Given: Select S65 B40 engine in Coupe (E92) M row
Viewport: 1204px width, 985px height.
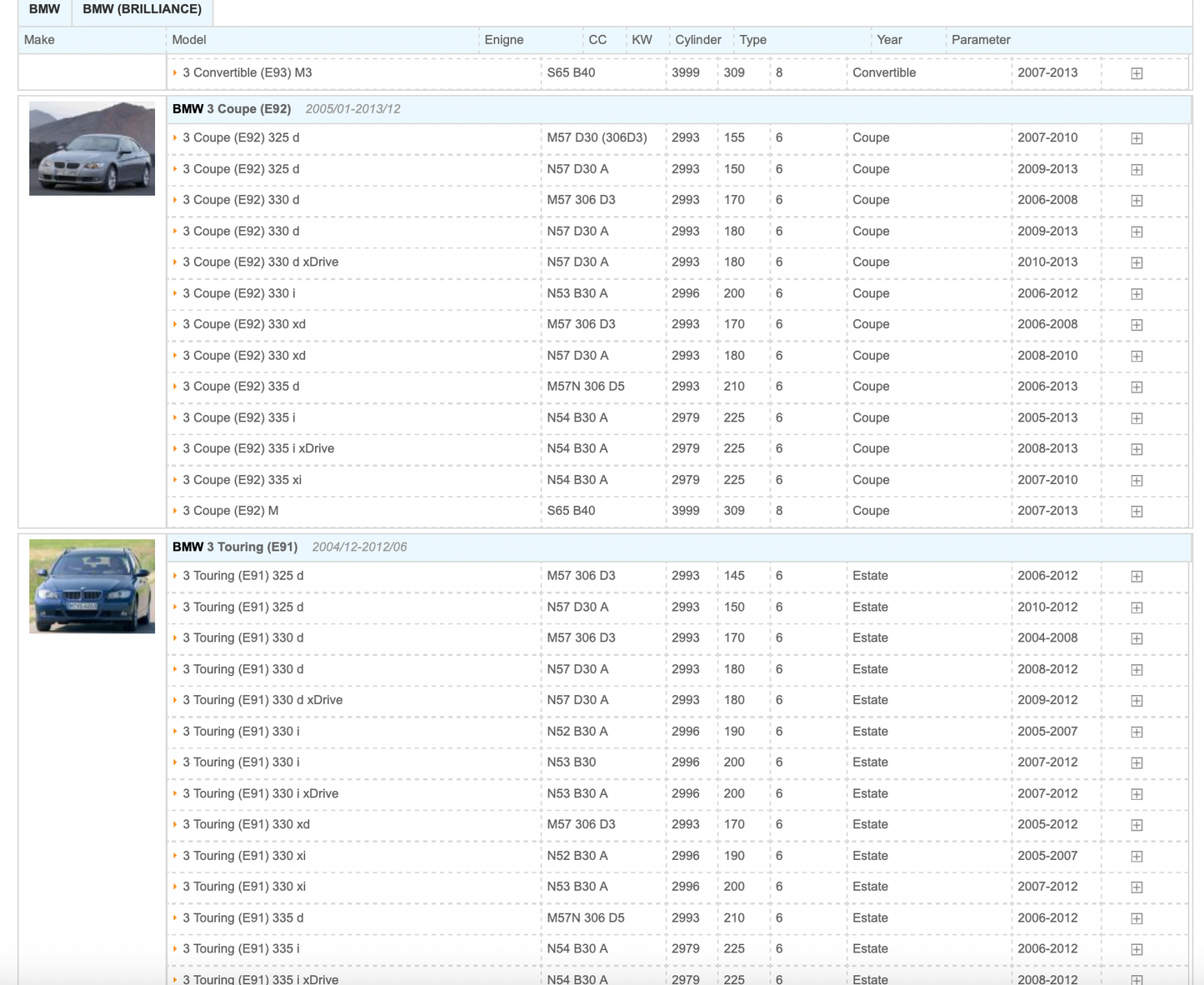Looking at the screenshot, I should click(571, 511).
